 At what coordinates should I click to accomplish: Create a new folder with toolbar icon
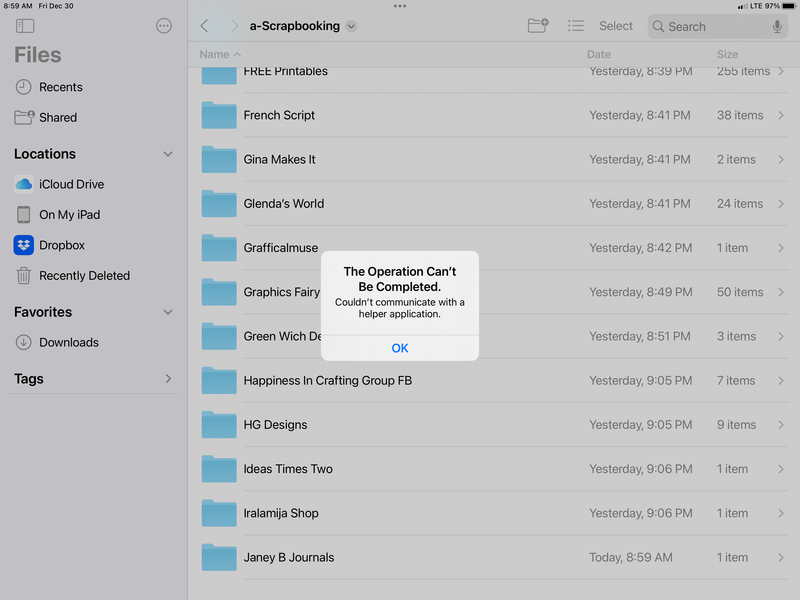(x=538, y=26)
